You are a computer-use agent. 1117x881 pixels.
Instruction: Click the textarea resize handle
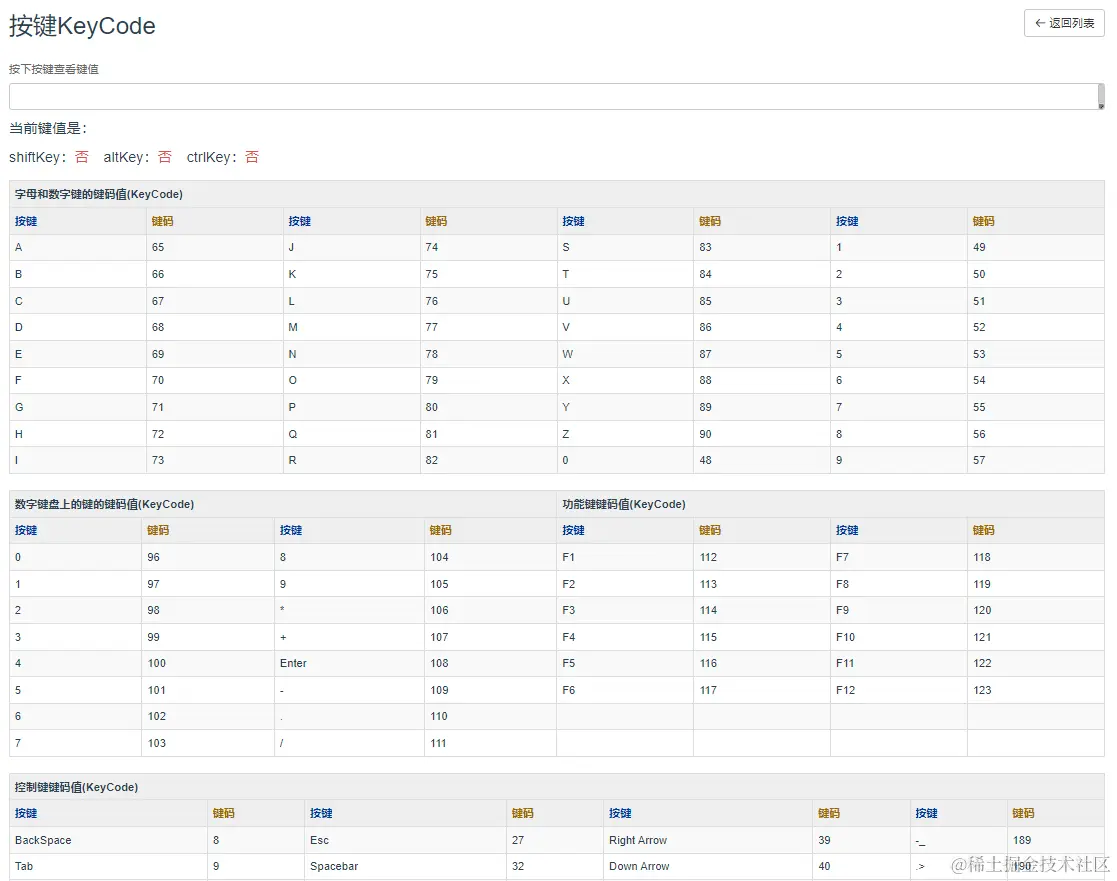[1100, 103]
